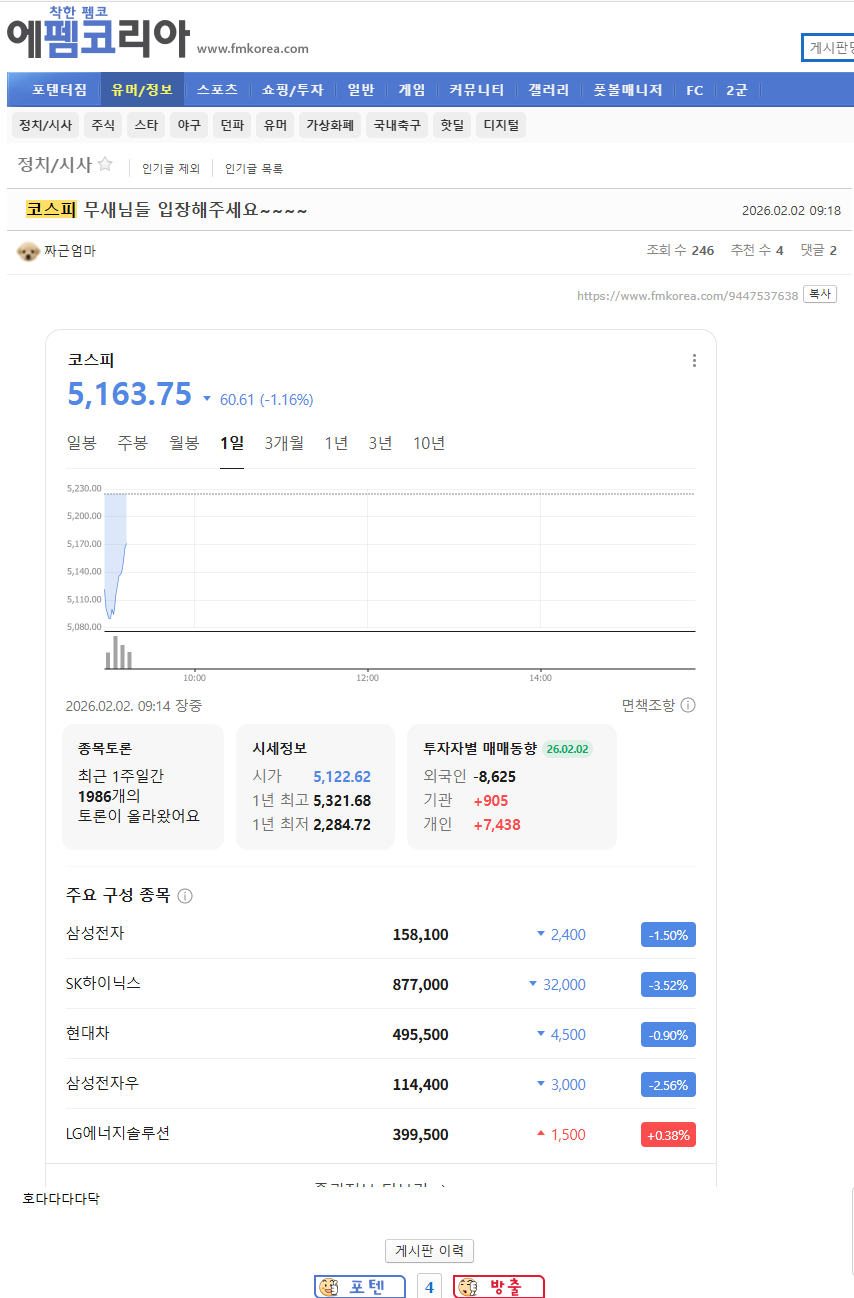Click the SK하이닉스 stock row
Viewport: 854px width, 1298px height.
click(x=380, y=984)
